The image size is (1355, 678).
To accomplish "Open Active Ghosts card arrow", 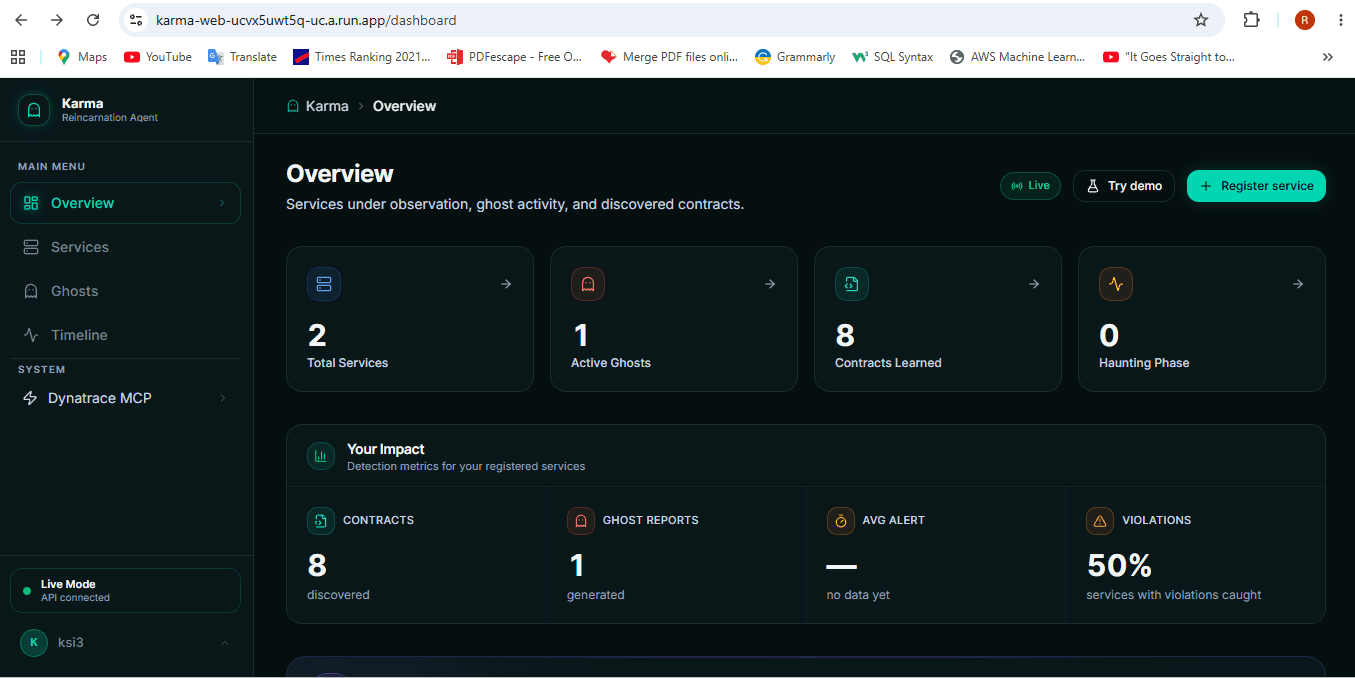I will click(x=770, y=284).
